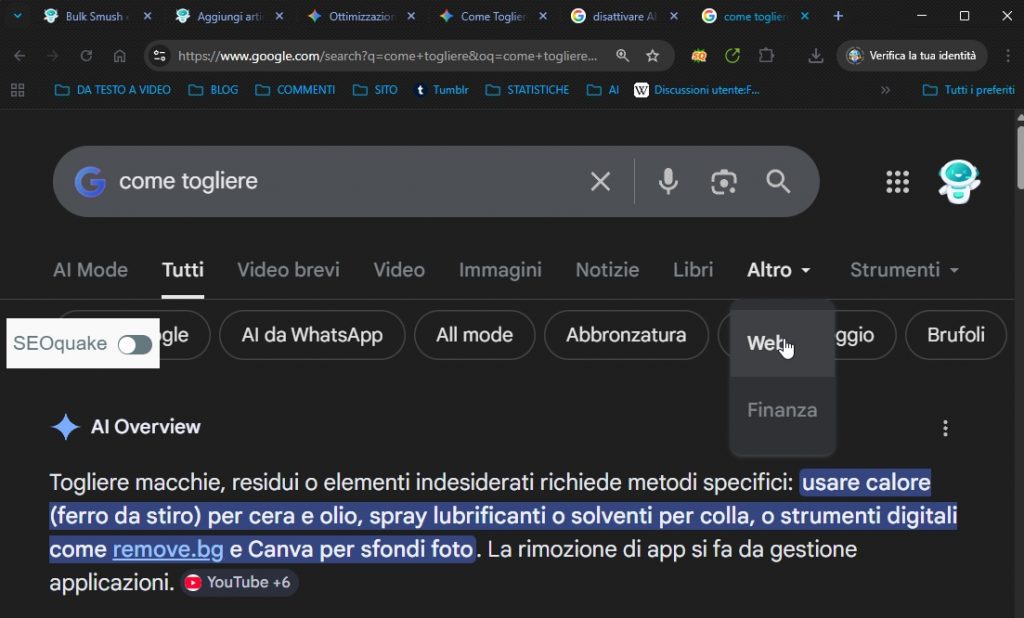
Task: Open browser downloads
Action: pos(816,56)
